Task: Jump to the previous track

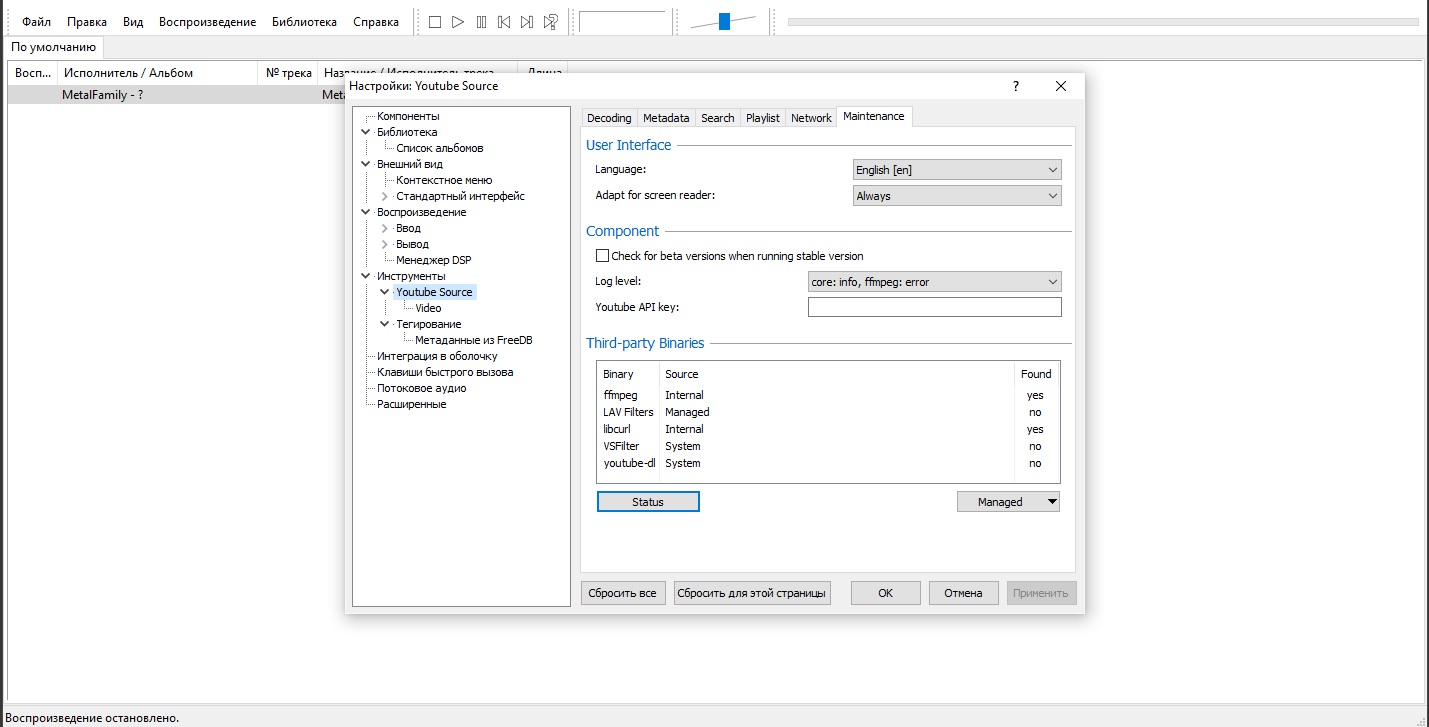Action: coord(504,22)
